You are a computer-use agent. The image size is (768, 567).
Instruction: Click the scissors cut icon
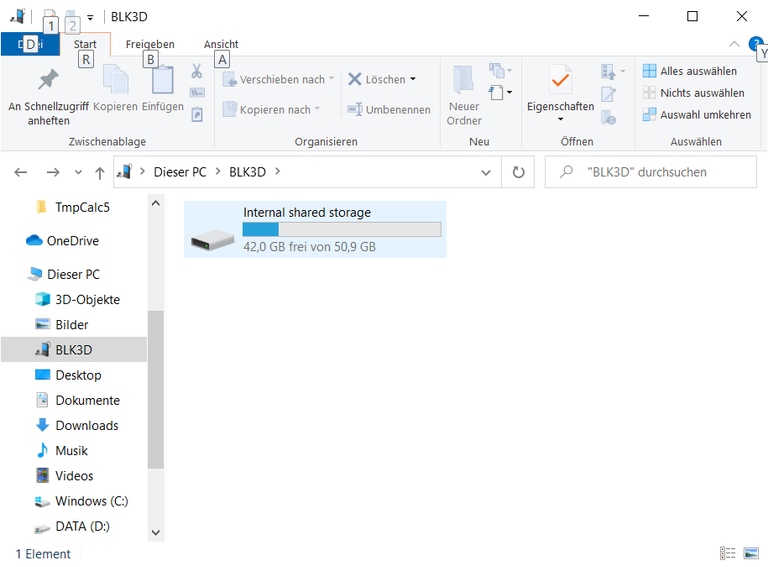196,71
